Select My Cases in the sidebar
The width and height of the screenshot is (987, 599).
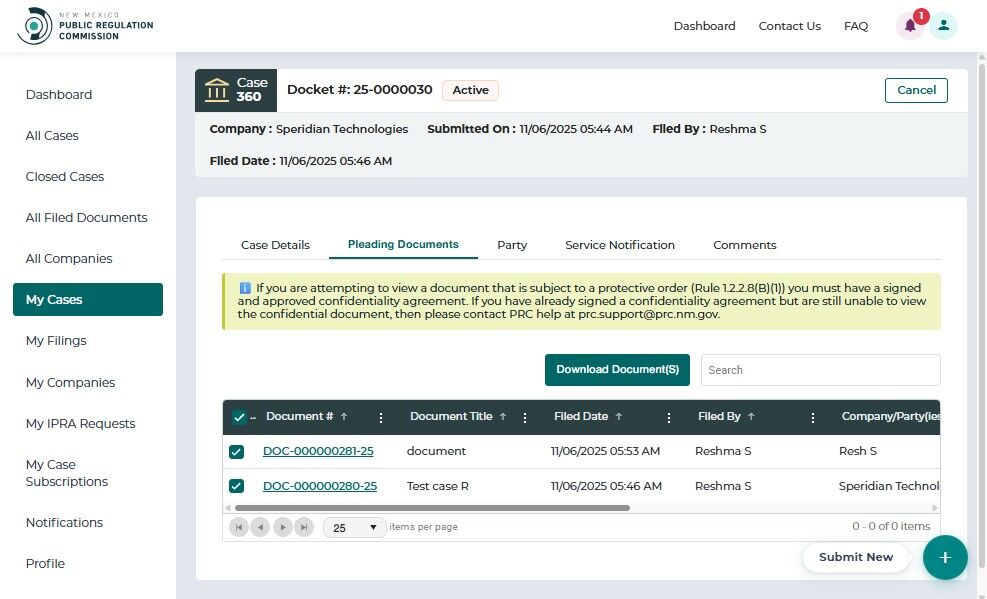pyautogui.click(x=87, y=300)
